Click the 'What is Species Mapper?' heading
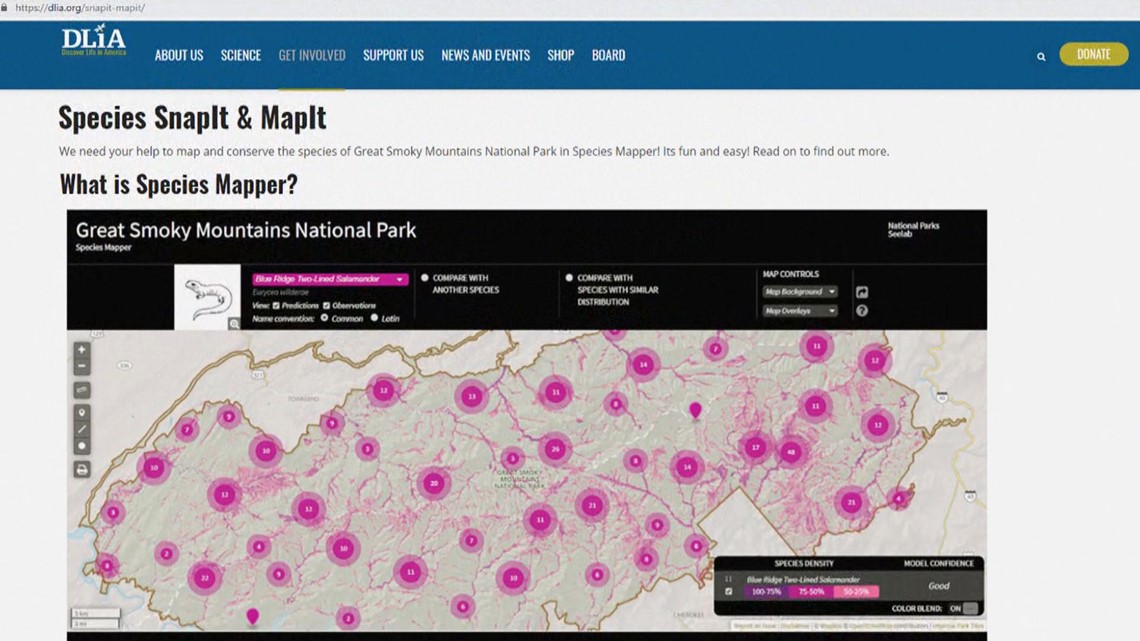This screenshot has width=1140, height=641. [x=179, y=185]
